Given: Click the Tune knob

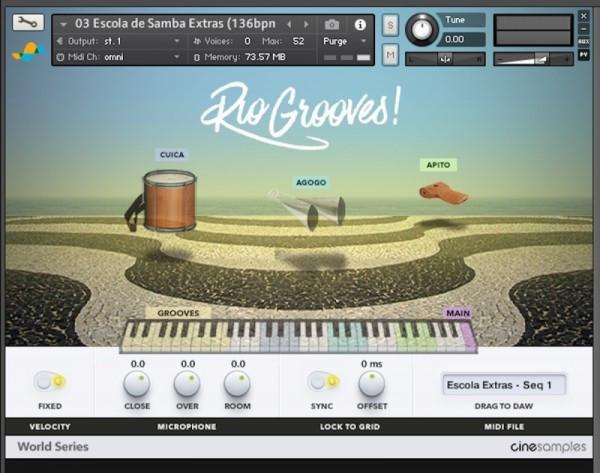Looking at the screenshot, I should click(422, 29).
